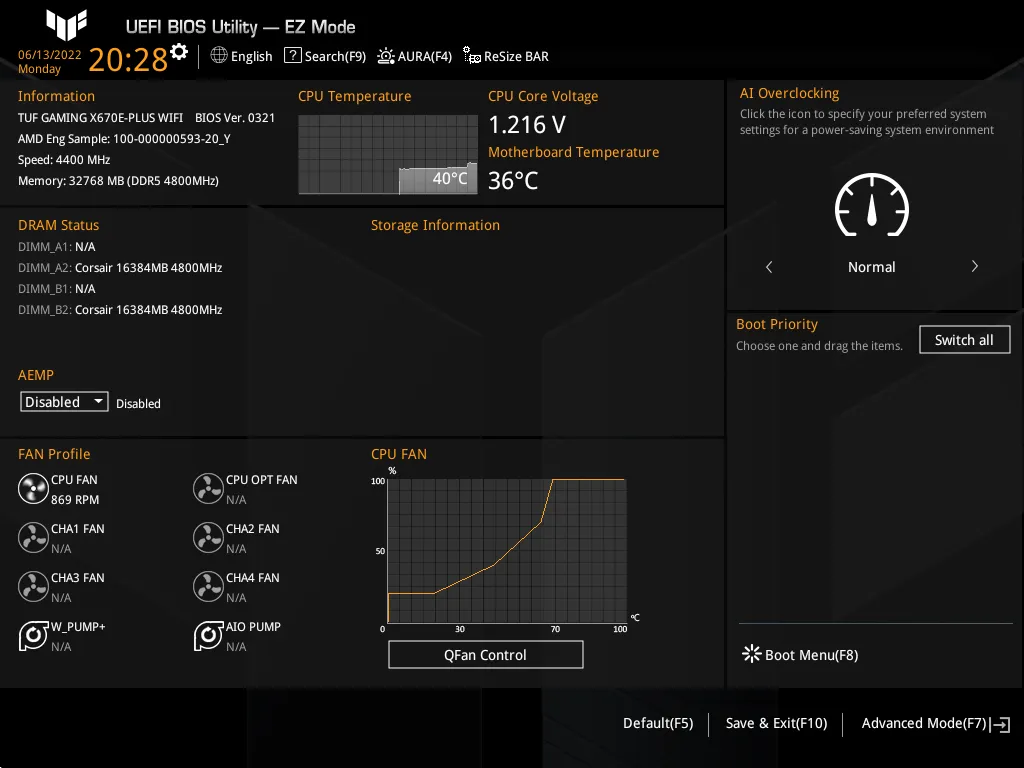Click the ReSize BAR icon
Viewport: 1024px width, 768px height.
pos(469,56)
